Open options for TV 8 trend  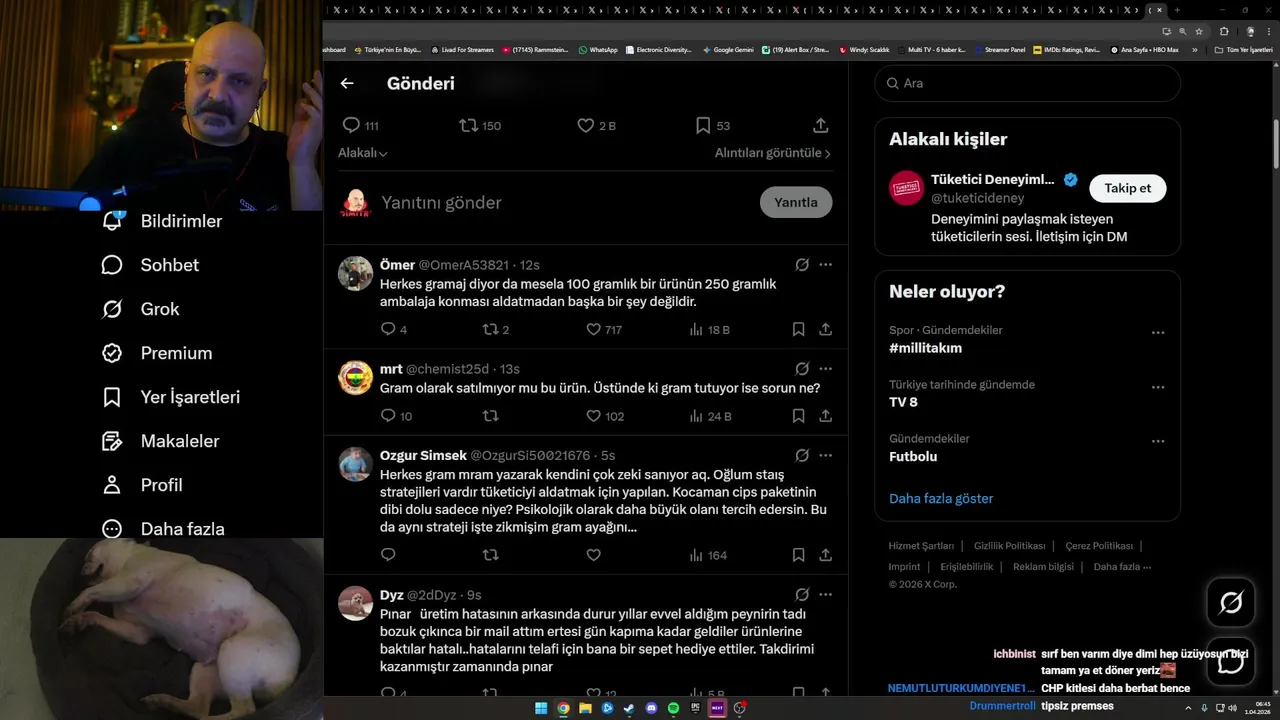pos(1158,387)
